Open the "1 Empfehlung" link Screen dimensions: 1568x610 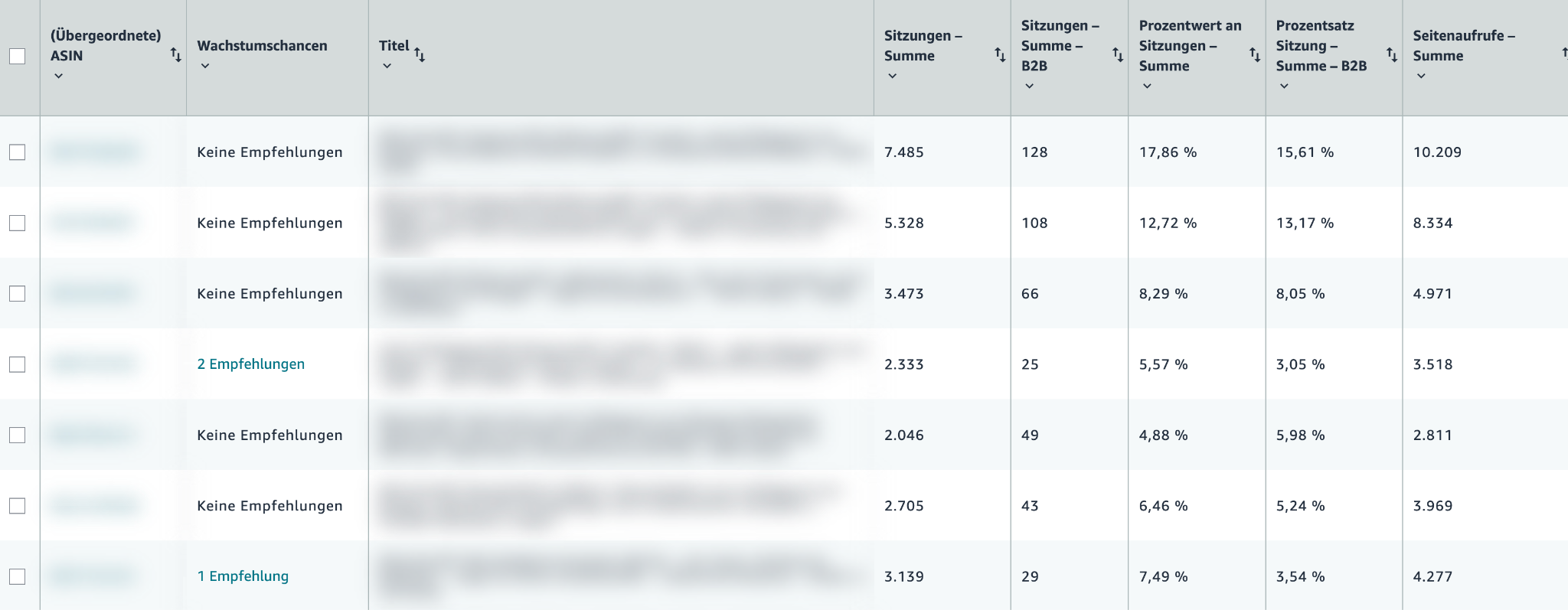(x=243, y=576)
